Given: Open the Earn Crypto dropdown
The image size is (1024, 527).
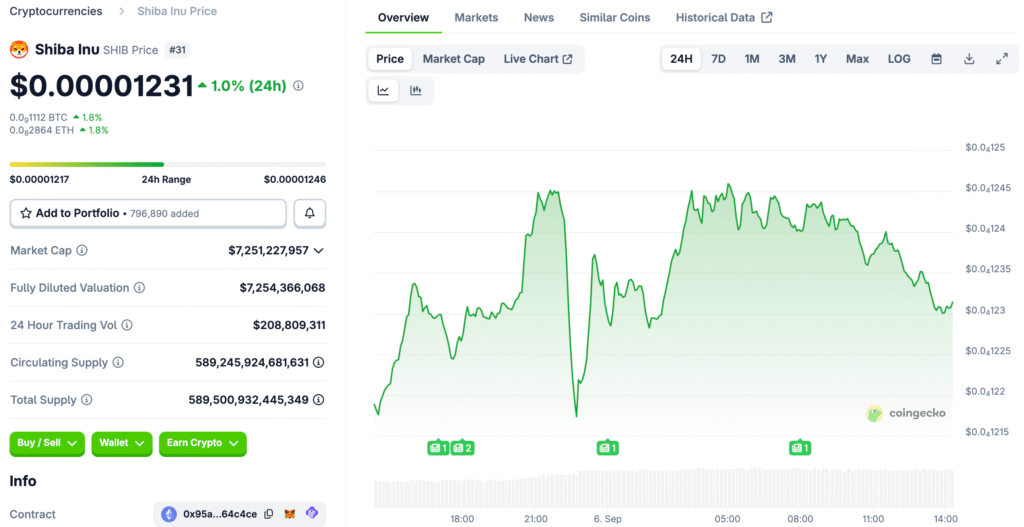Looking at the screenshot, I should coord(203,443).
